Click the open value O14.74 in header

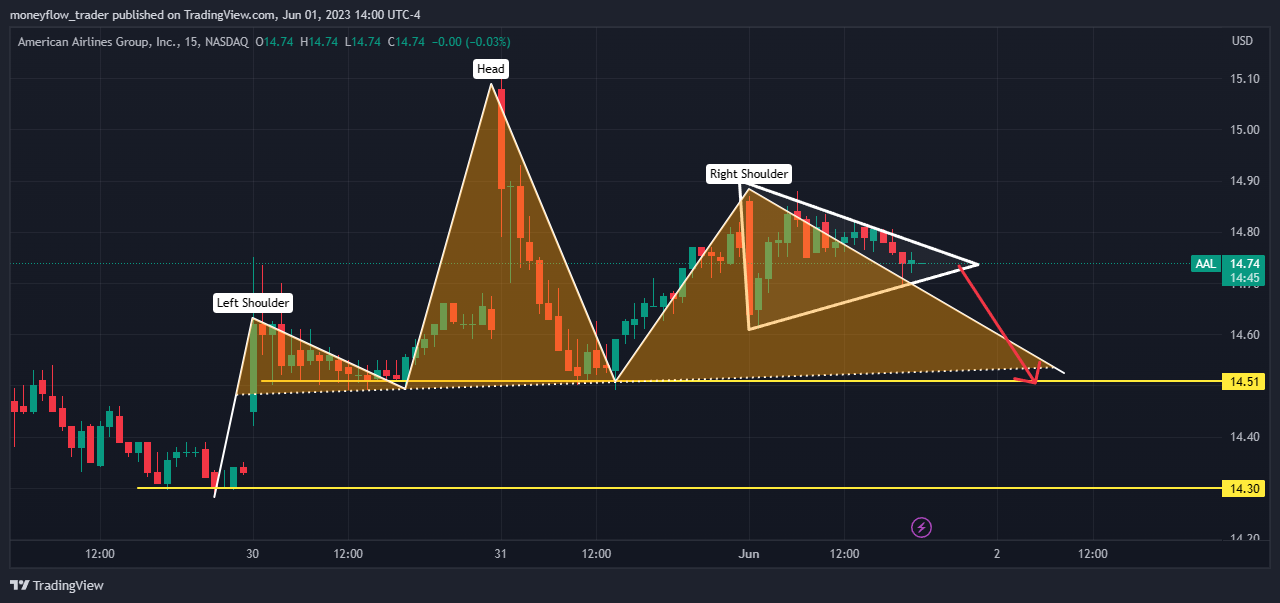tap(274, 42)
